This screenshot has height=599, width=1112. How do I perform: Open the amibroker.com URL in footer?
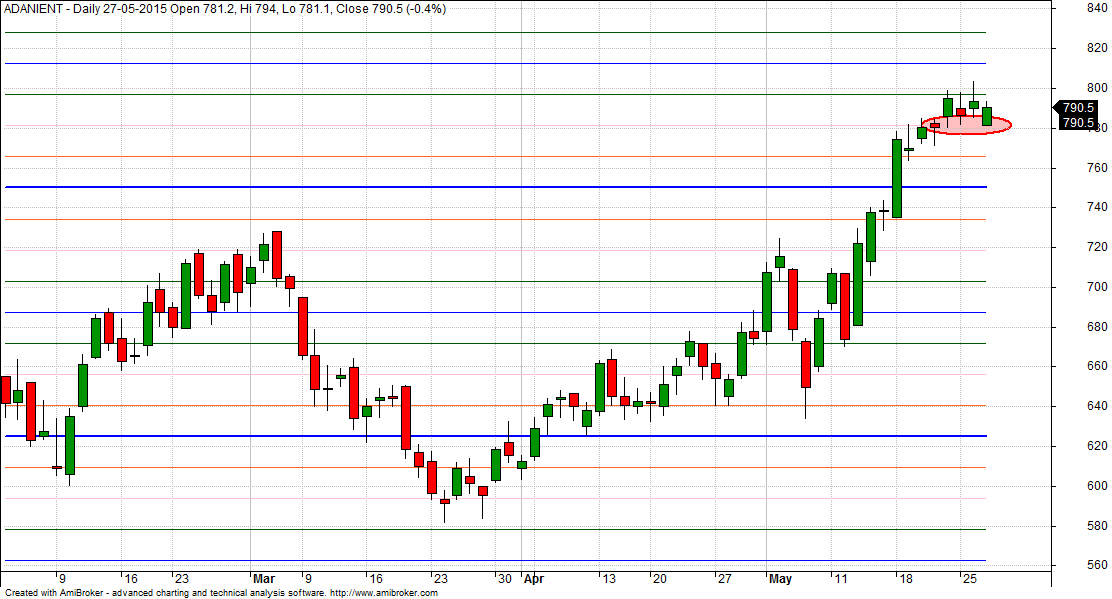pyautogui.click(x=384, y=593)
